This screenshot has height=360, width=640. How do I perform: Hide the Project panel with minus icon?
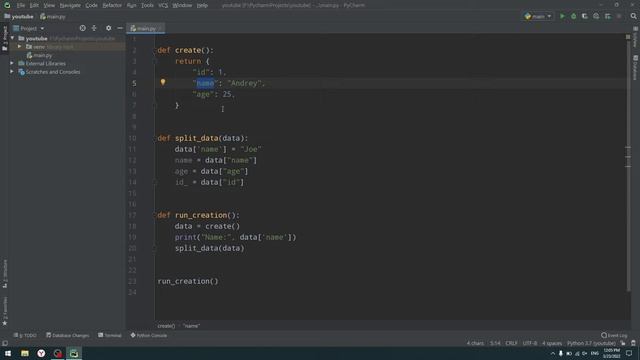(x=120, y=28)
